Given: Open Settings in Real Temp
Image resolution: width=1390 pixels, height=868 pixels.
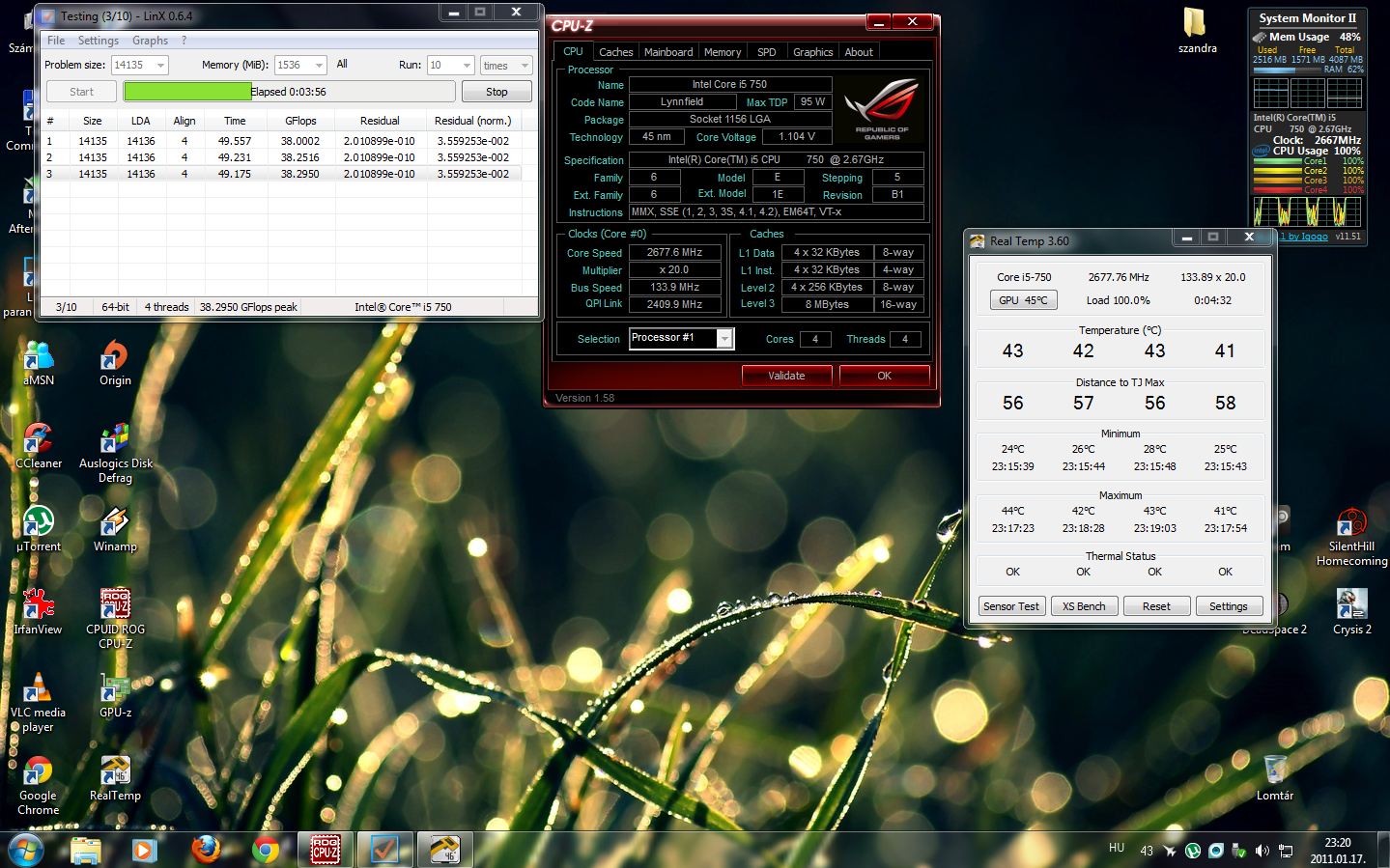Looking at the screenshot, I should pyautogui.click(x=1229, y=606).
